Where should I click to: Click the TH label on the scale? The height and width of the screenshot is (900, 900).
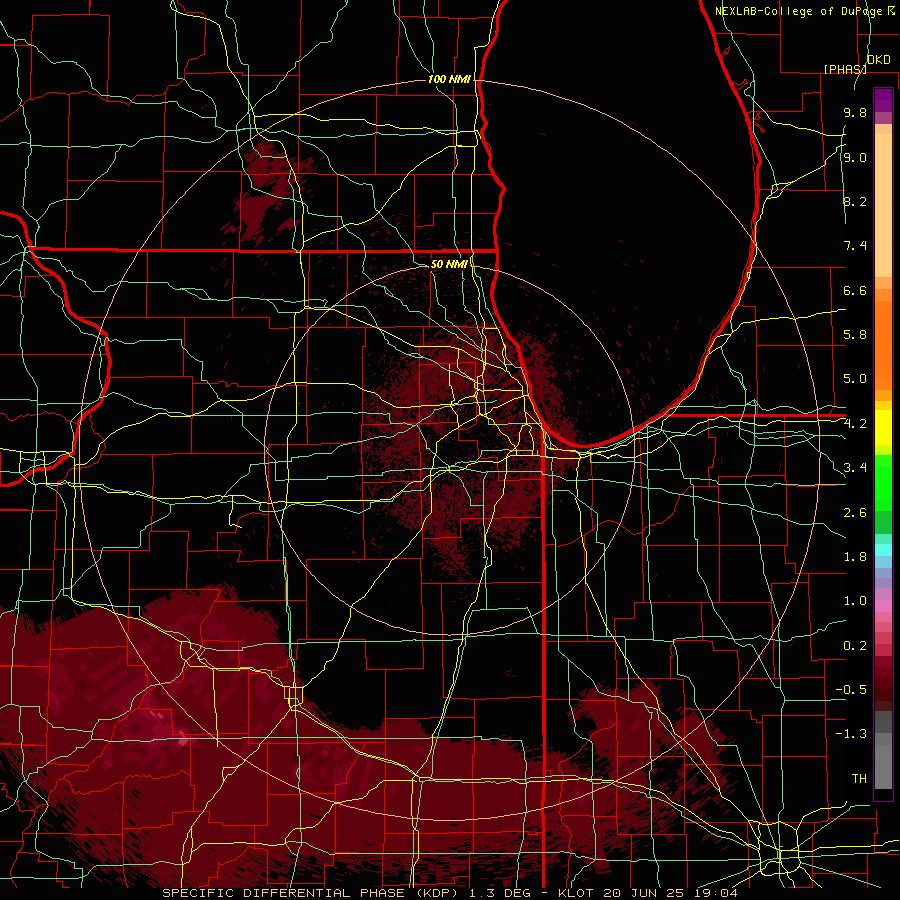point(859,779)
